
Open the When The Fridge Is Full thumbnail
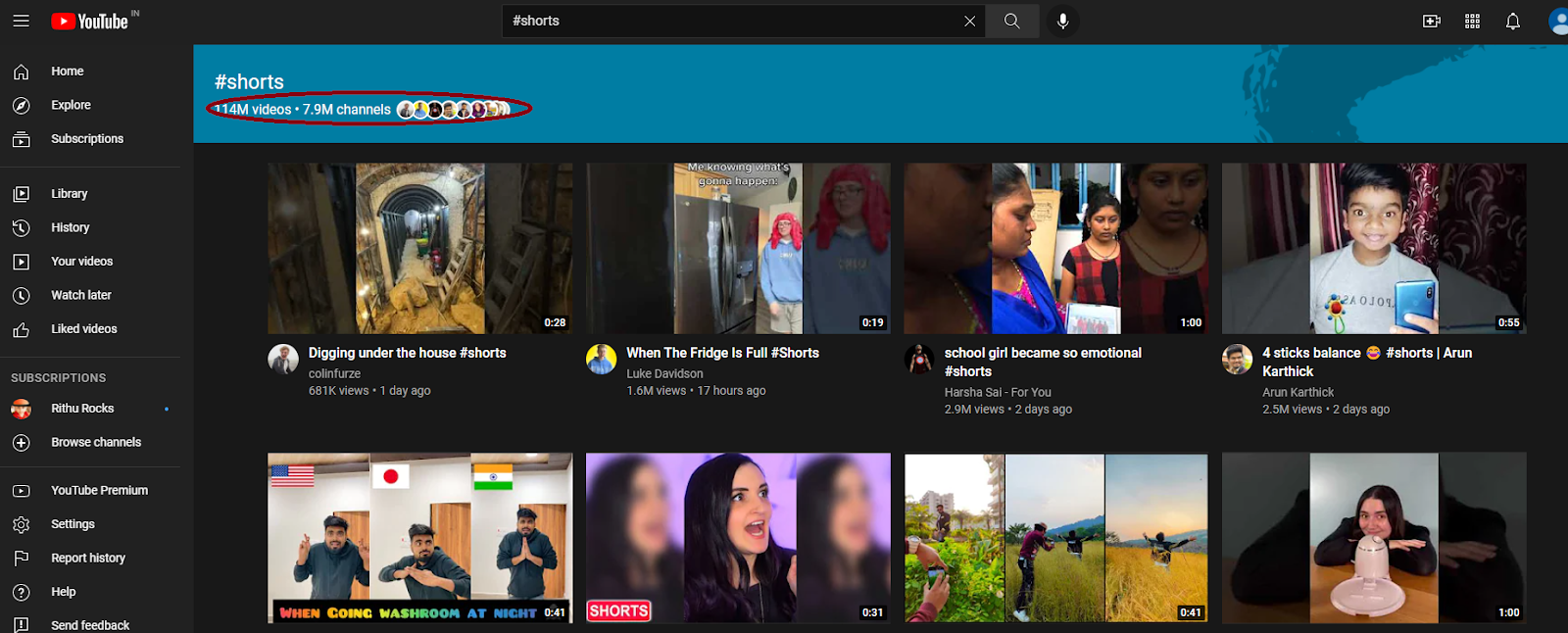coord(738,249)
